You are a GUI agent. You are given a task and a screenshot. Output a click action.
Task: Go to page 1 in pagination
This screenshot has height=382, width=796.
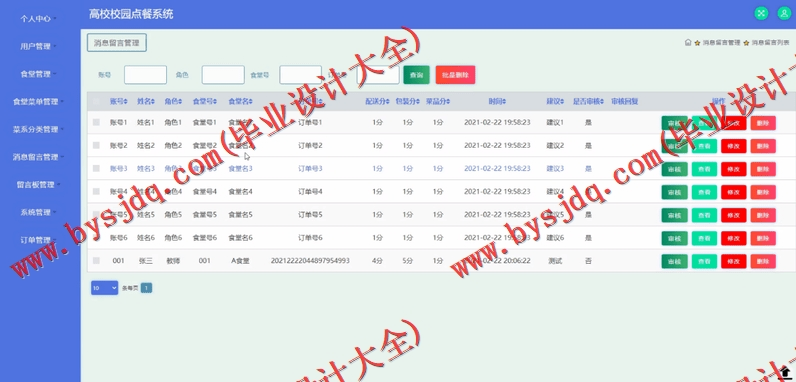[146, 288]
